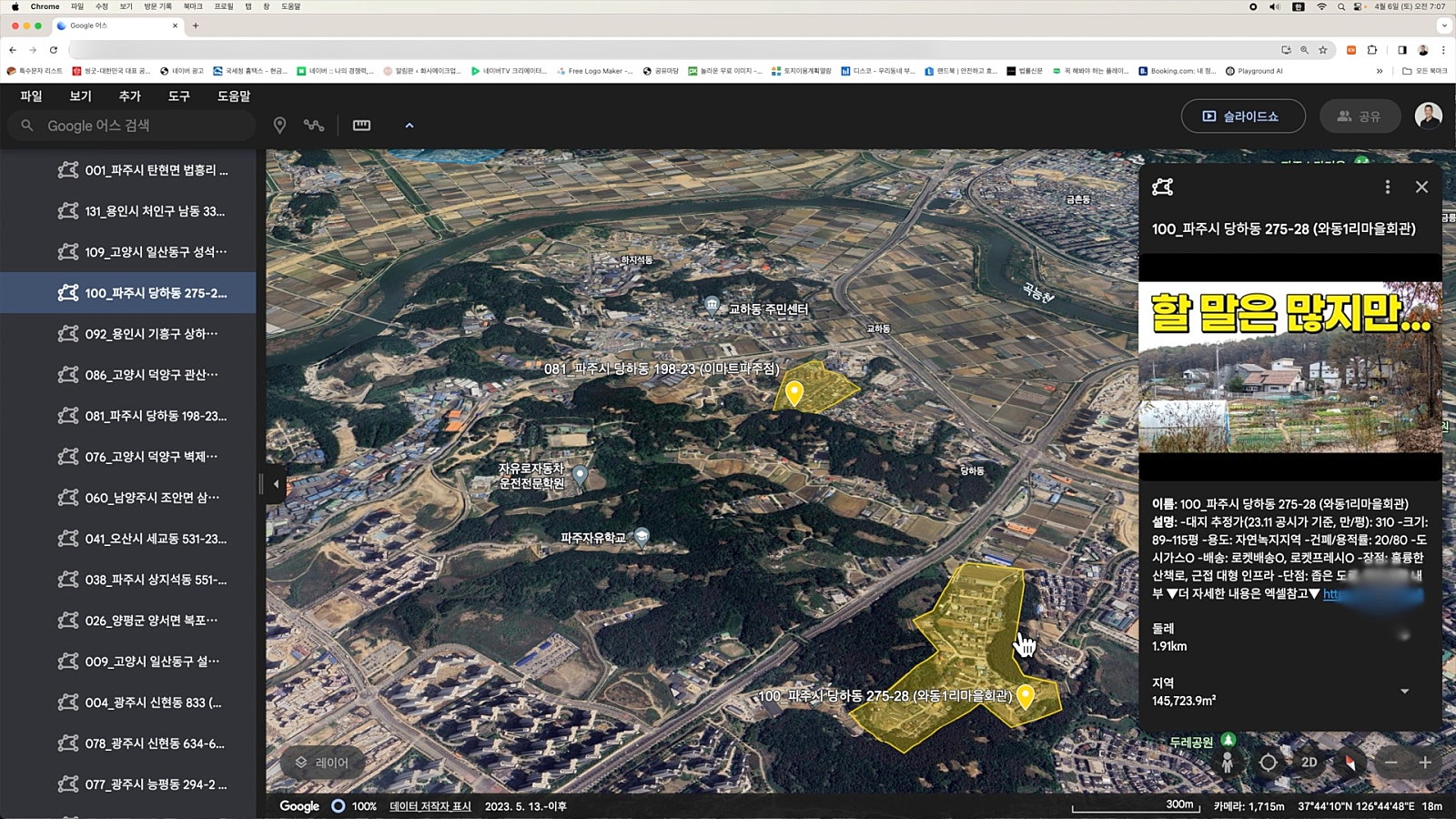Zoom out with the minus button
Screen dimensions: 1456x819
[1390, 763]
